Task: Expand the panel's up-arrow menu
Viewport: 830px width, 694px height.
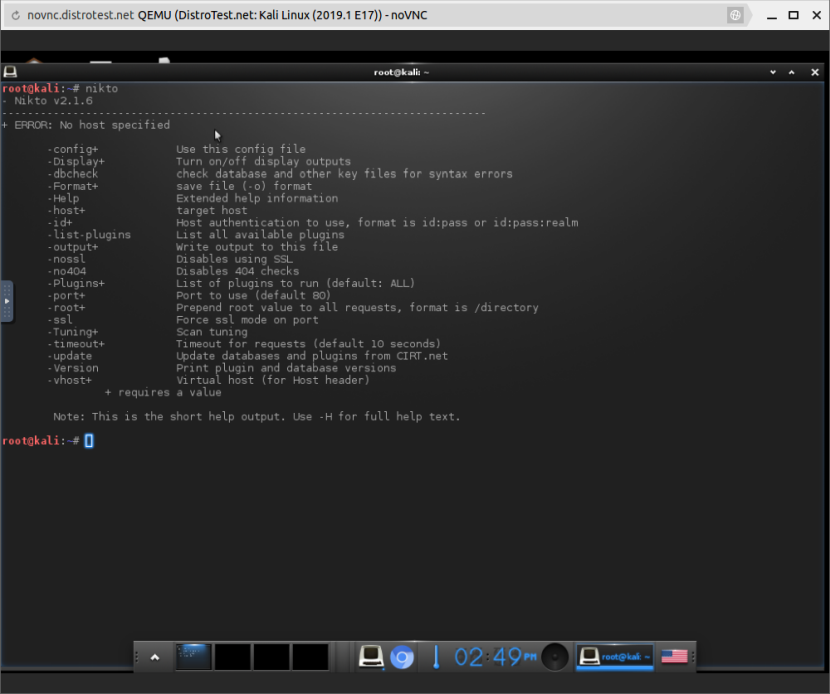Action: (155, 657)
